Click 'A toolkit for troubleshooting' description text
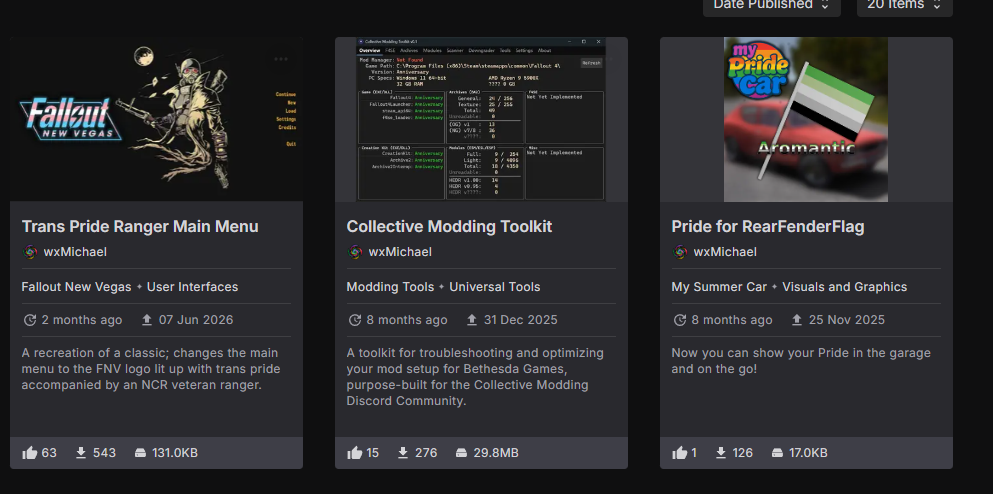The height and width of the screenshot is (494, 993). [x=475, y=377]
